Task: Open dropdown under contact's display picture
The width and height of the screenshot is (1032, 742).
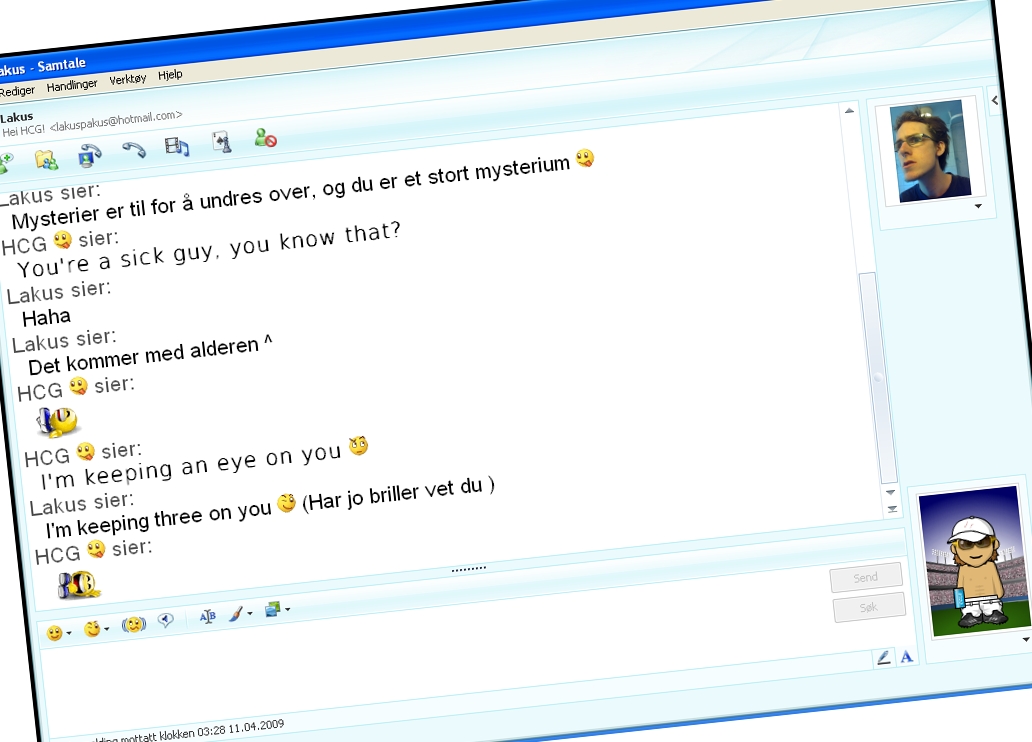Action: click(978, 206)
